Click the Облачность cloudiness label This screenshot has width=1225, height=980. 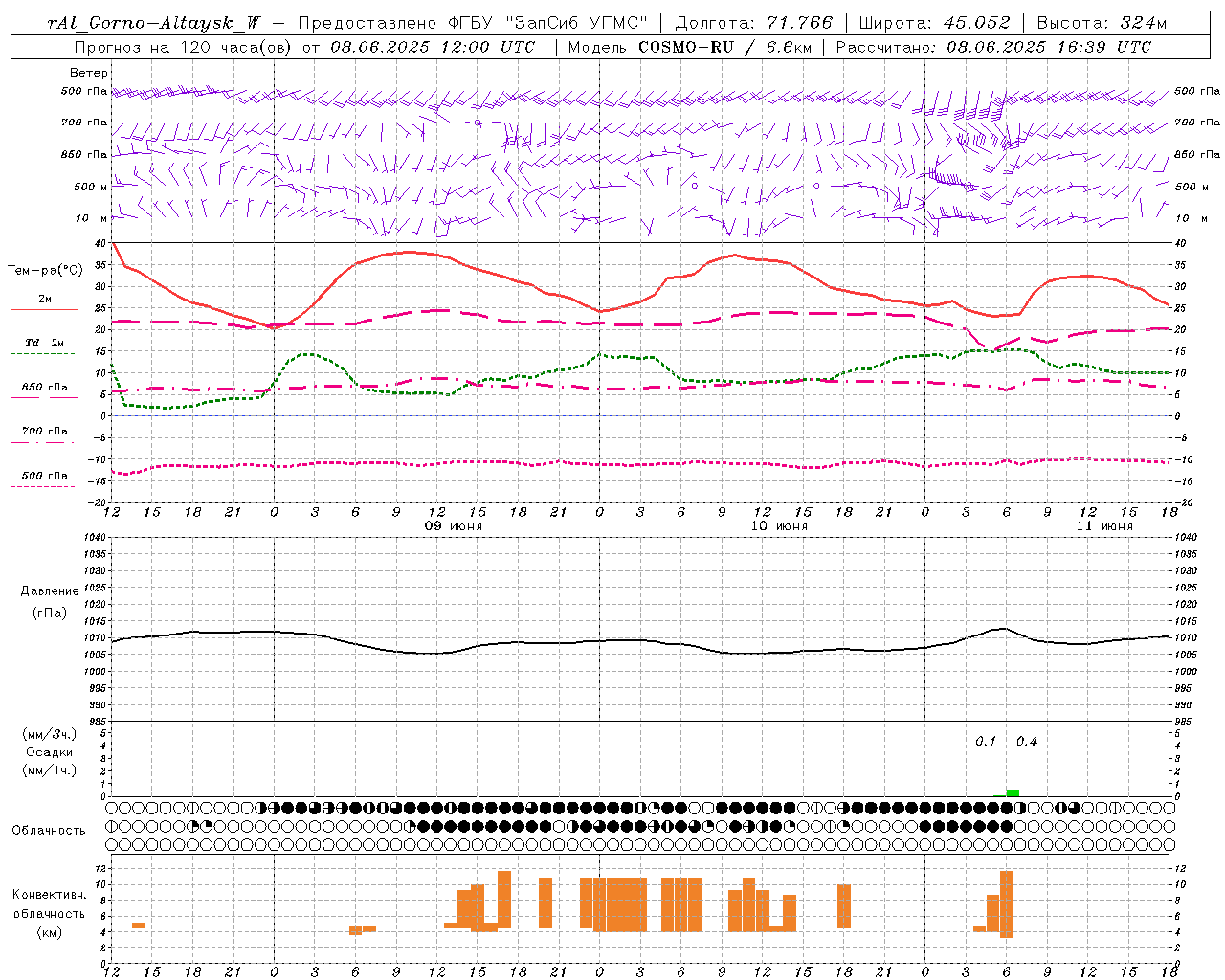[49, 831]
